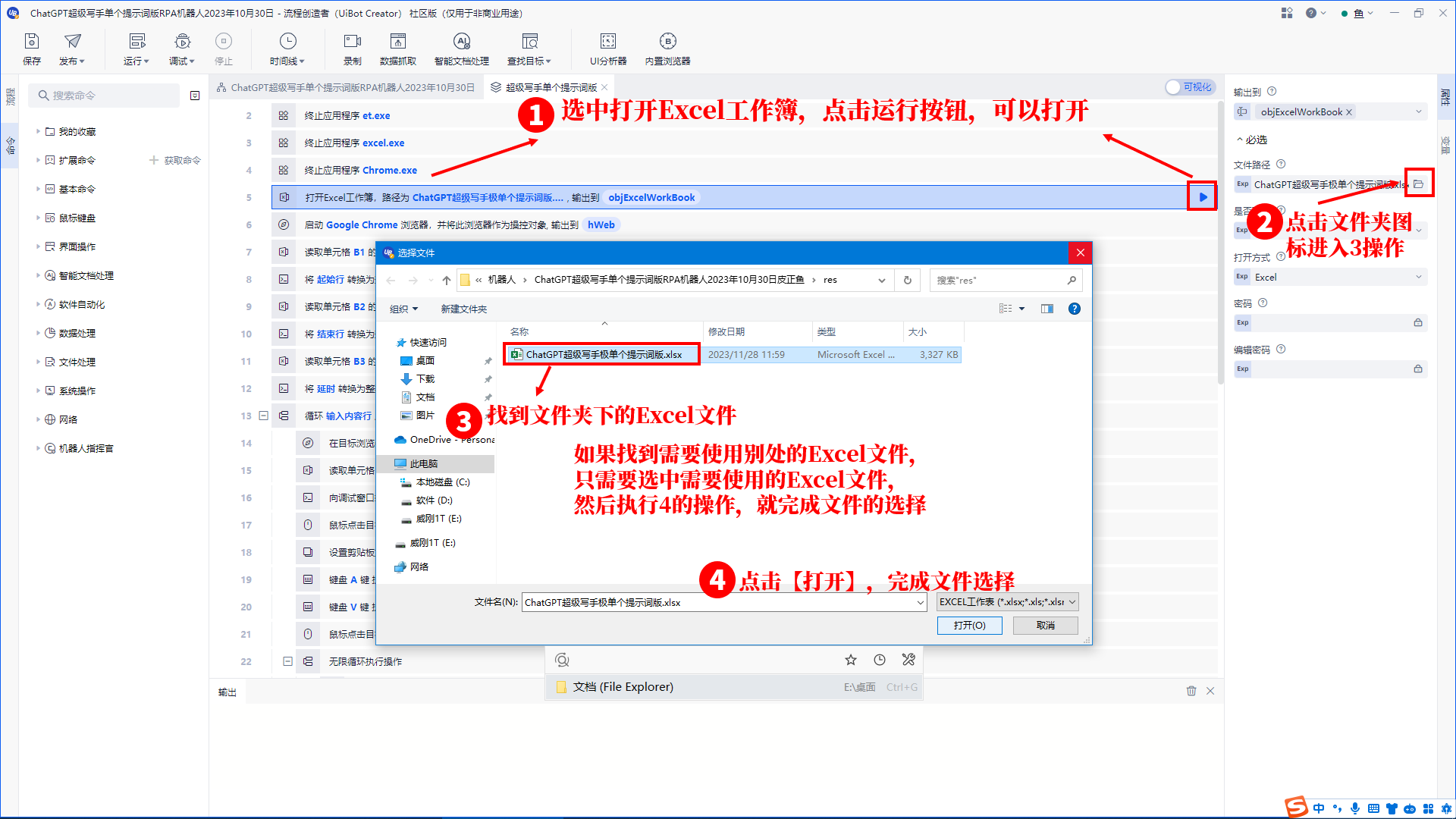Toggle the preview pane in file dialog
This screenshot has width=1456, height=819.
pyautogui.click(x=1047, y=309)
